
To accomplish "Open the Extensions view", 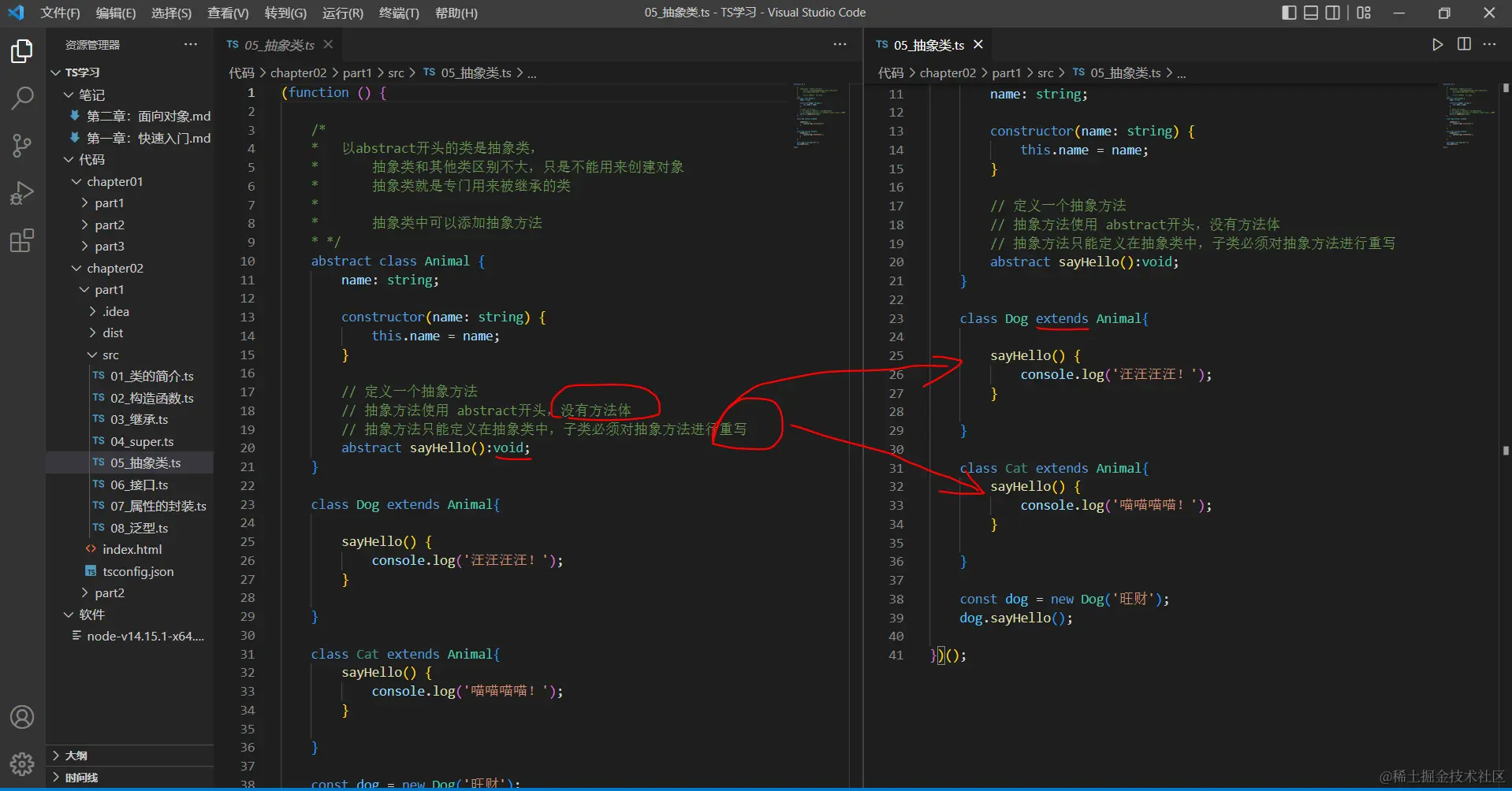I will coord(22,240).
